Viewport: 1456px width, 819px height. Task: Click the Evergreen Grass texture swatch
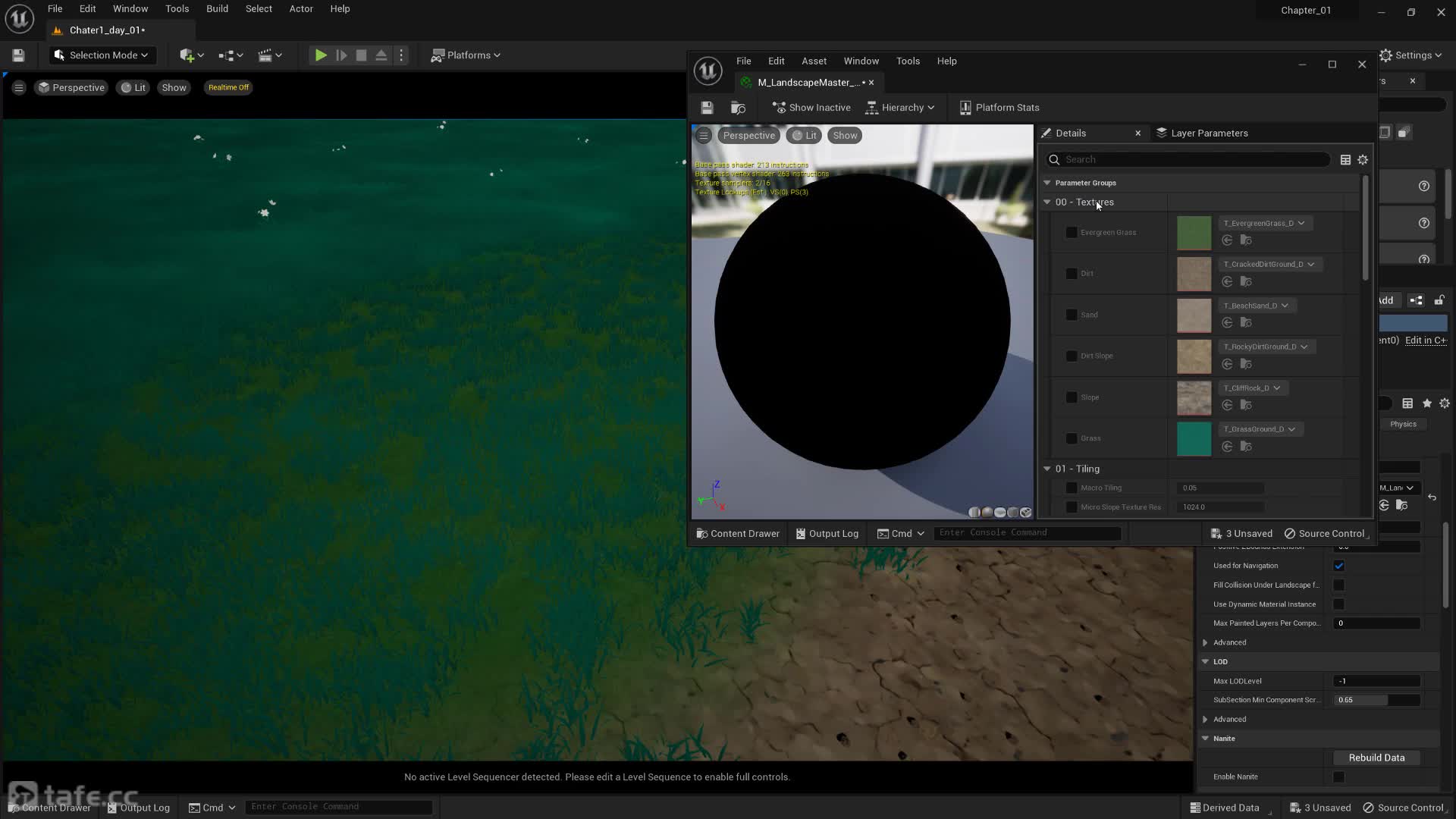(x=1194, y=233)
